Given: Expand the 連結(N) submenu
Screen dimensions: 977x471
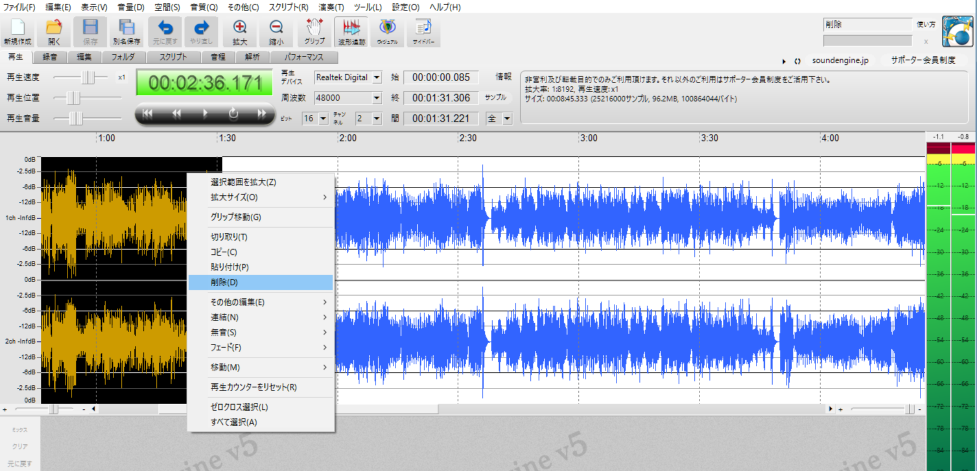Looking at the screenshot, I should (x=260, y=317).
